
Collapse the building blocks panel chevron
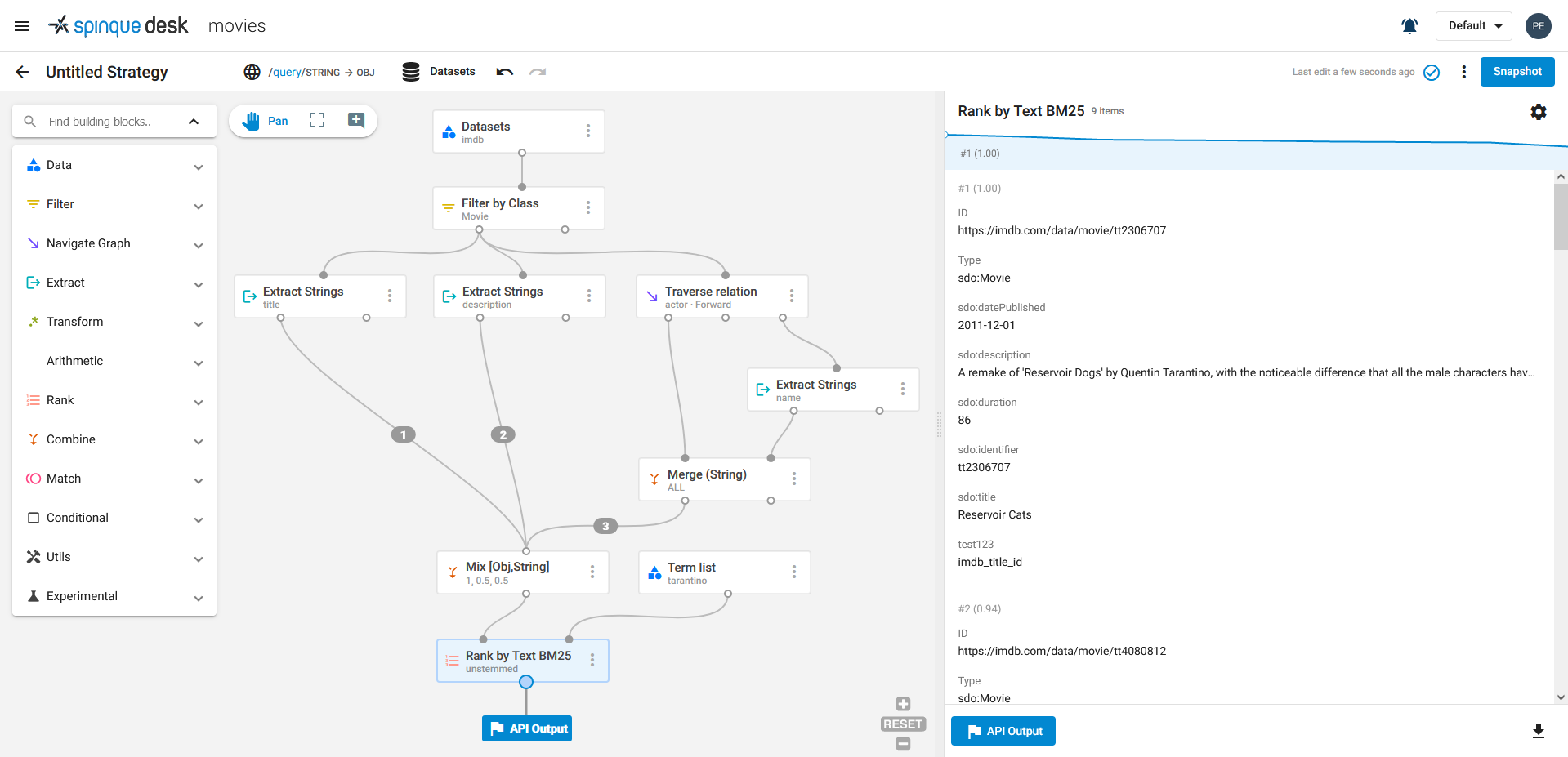point(194,122)
